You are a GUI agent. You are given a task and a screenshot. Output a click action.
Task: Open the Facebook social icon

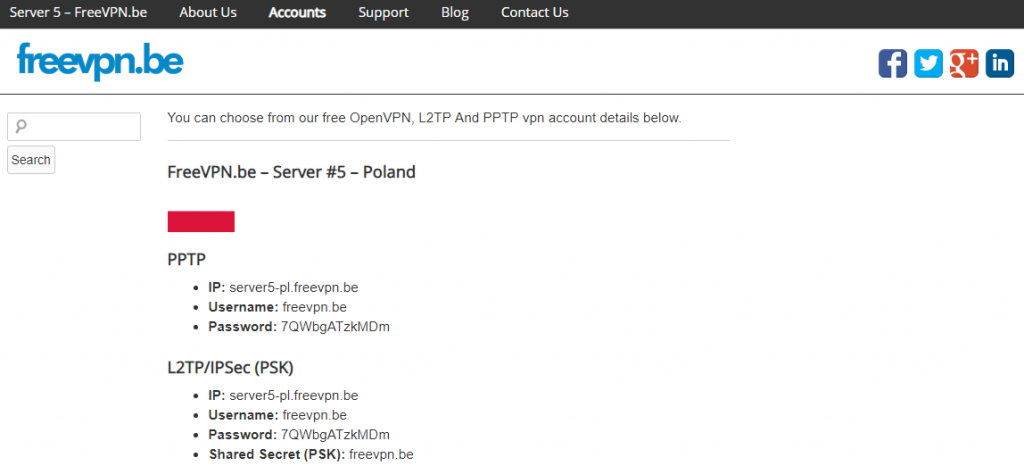[x=892, y=63]
